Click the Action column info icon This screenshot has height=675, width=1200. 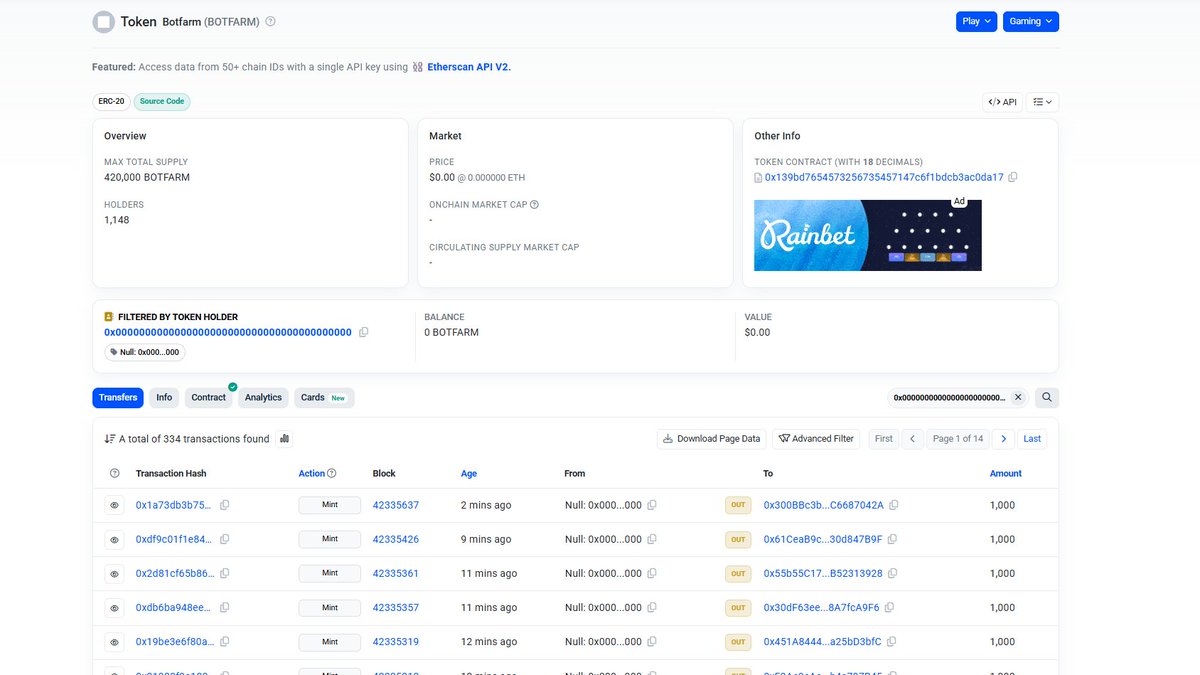[x=332, y=473]
